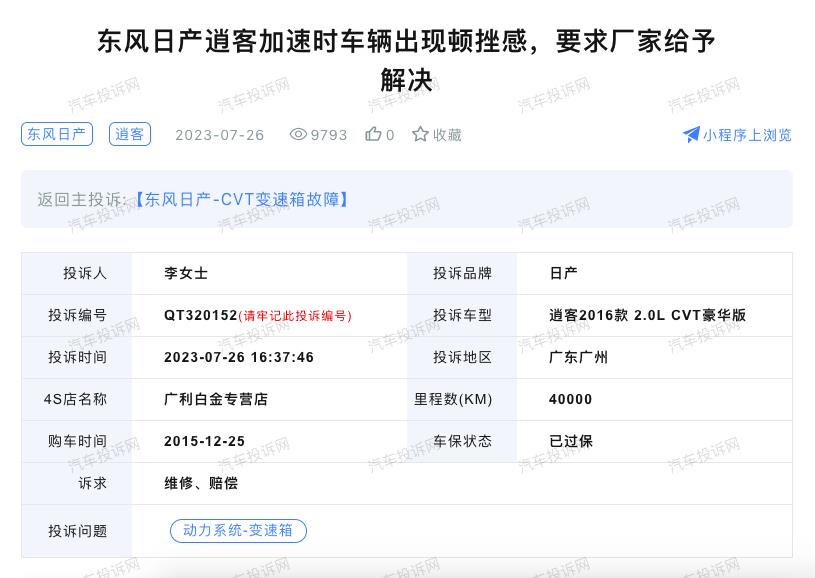Image resolution: width=815 pixels, height=578 pixels.
Task: Click the 投诉车型 label cell
Action: [462, 316]
